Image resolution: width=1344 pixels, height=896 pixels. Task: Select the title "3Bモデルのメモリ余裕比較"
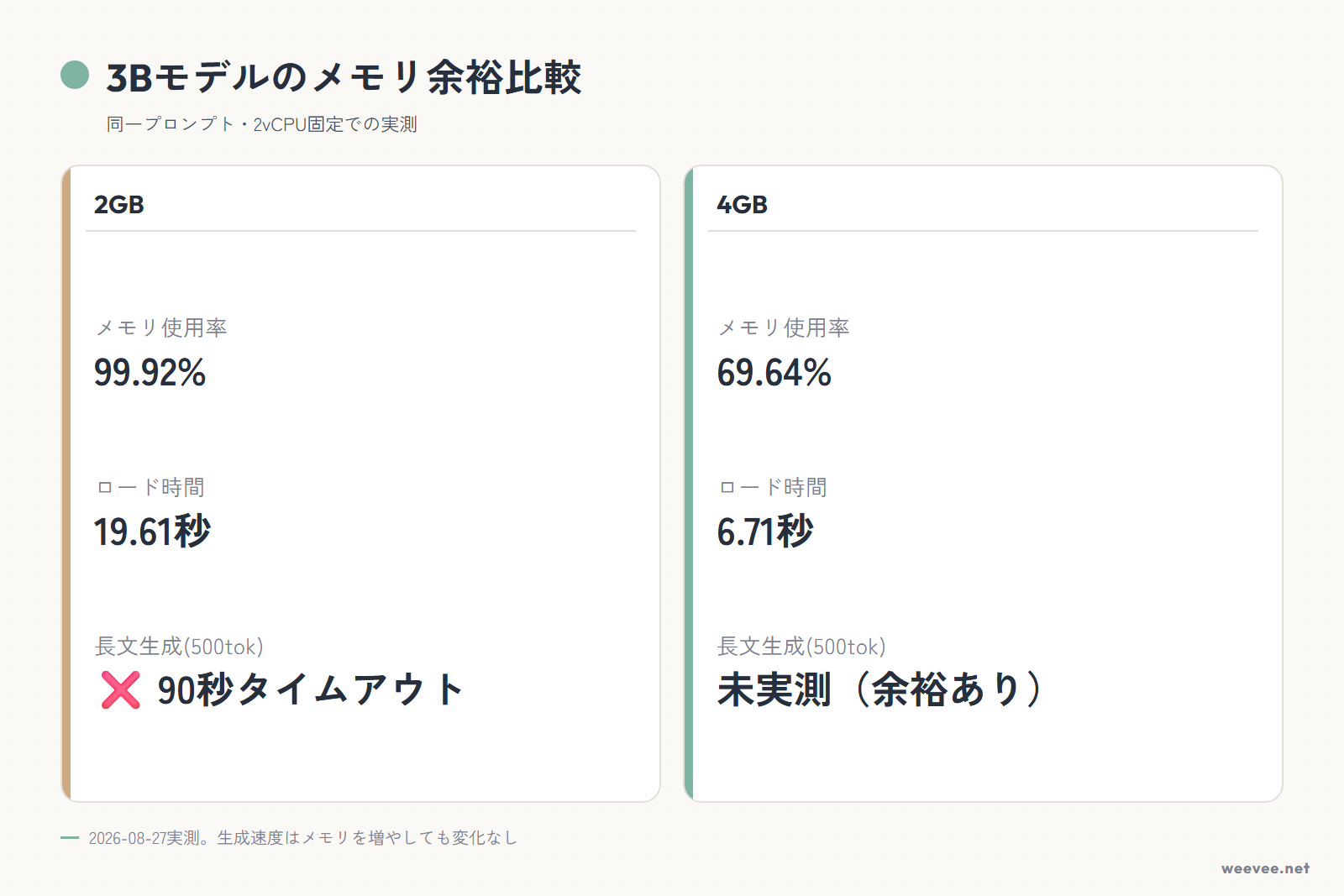344,77
